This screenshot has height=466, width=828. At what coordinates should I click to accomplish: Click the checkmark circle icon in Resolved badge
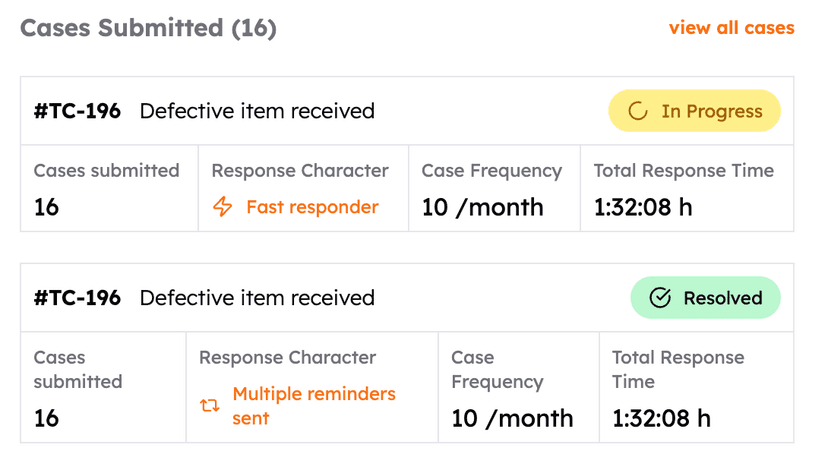point(660,298)
